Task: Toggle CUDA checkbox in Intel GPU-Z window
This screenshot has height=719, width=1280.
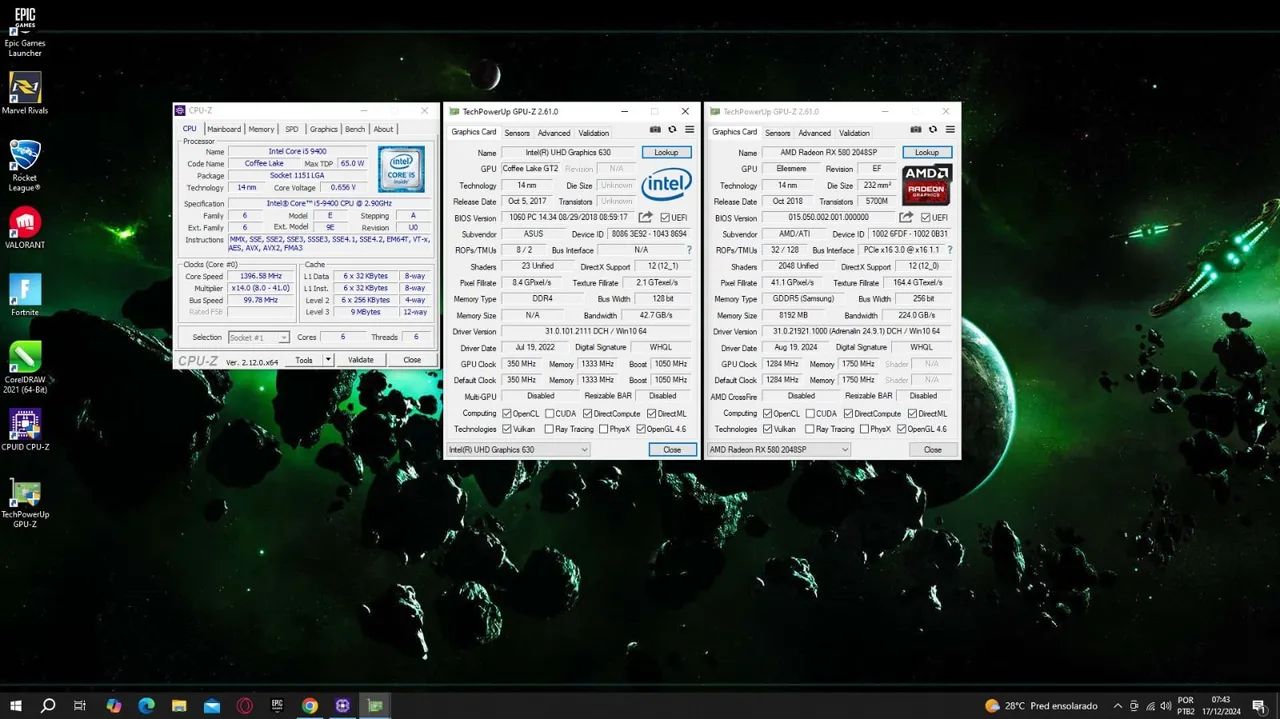Action: [548, 413]
